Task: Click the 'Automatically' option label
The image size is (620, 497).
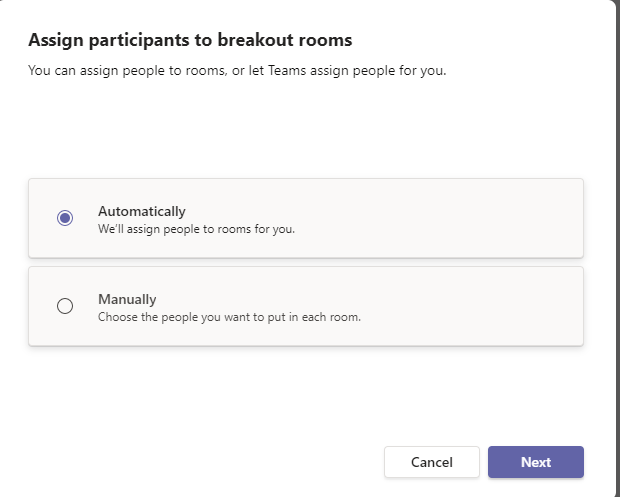Action: (141, 211)
